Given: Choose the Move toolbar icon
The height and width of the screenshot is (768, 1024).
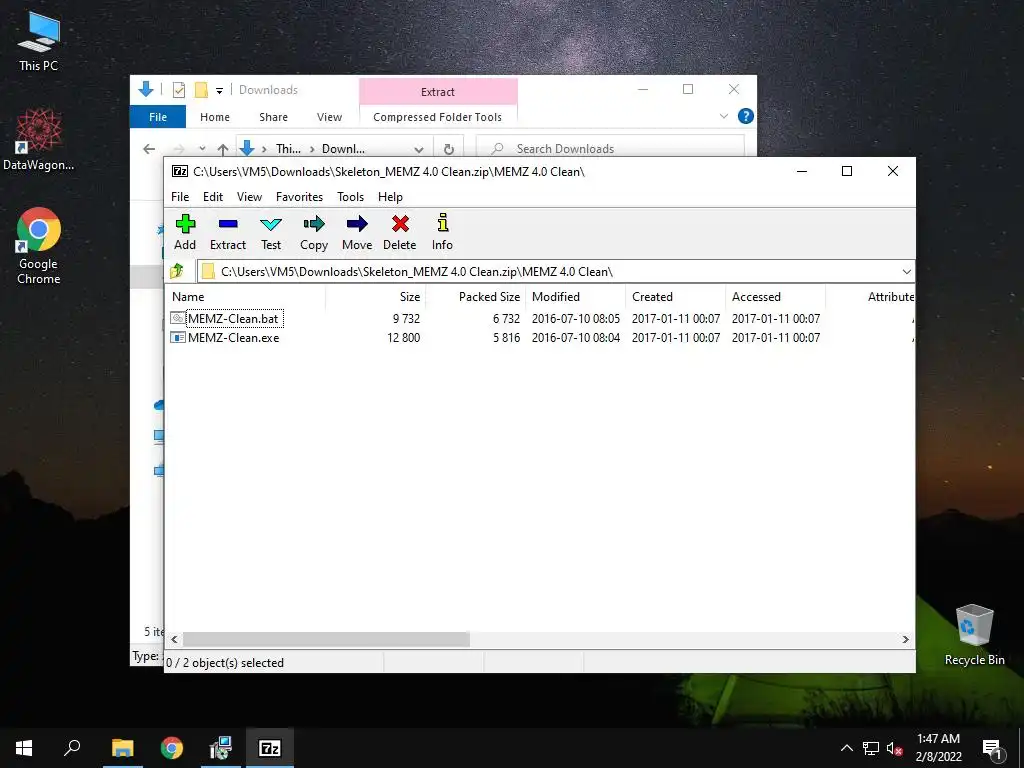Looking at the screenshot, I should [x=357, y=232].
